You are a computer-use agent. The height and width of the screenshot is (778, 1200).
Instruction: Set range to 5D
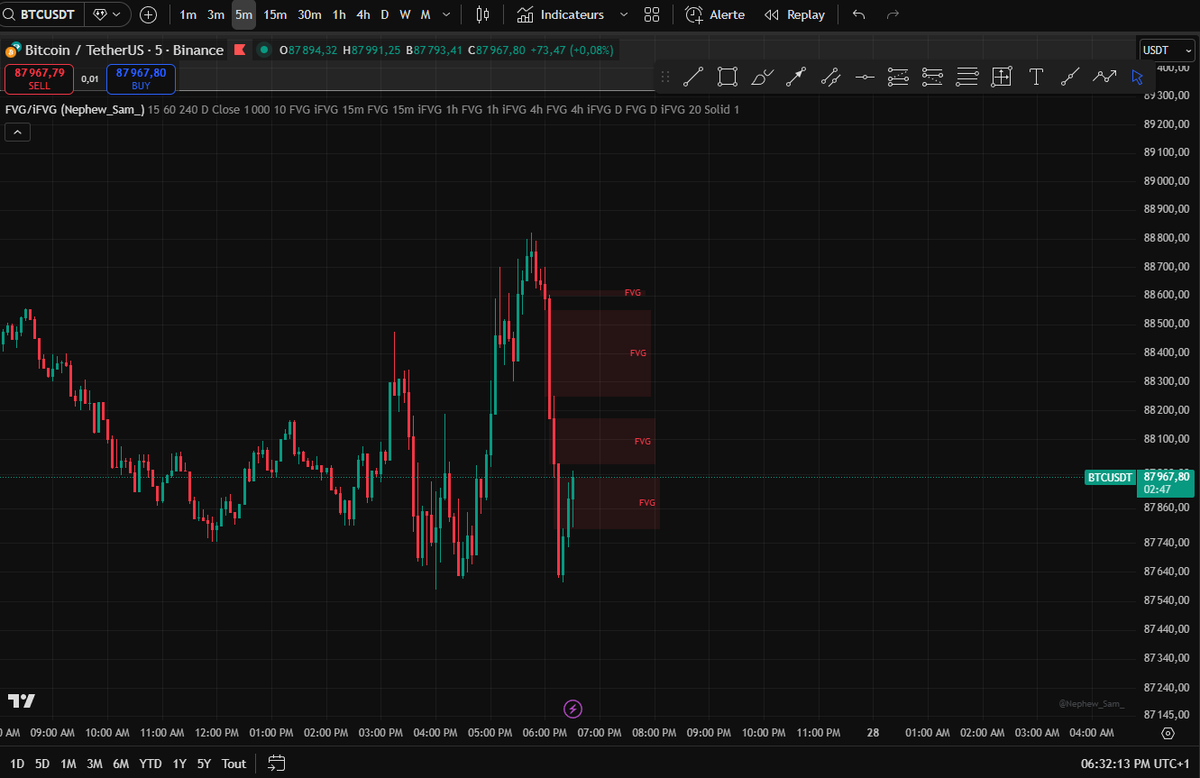click(42, 763)
